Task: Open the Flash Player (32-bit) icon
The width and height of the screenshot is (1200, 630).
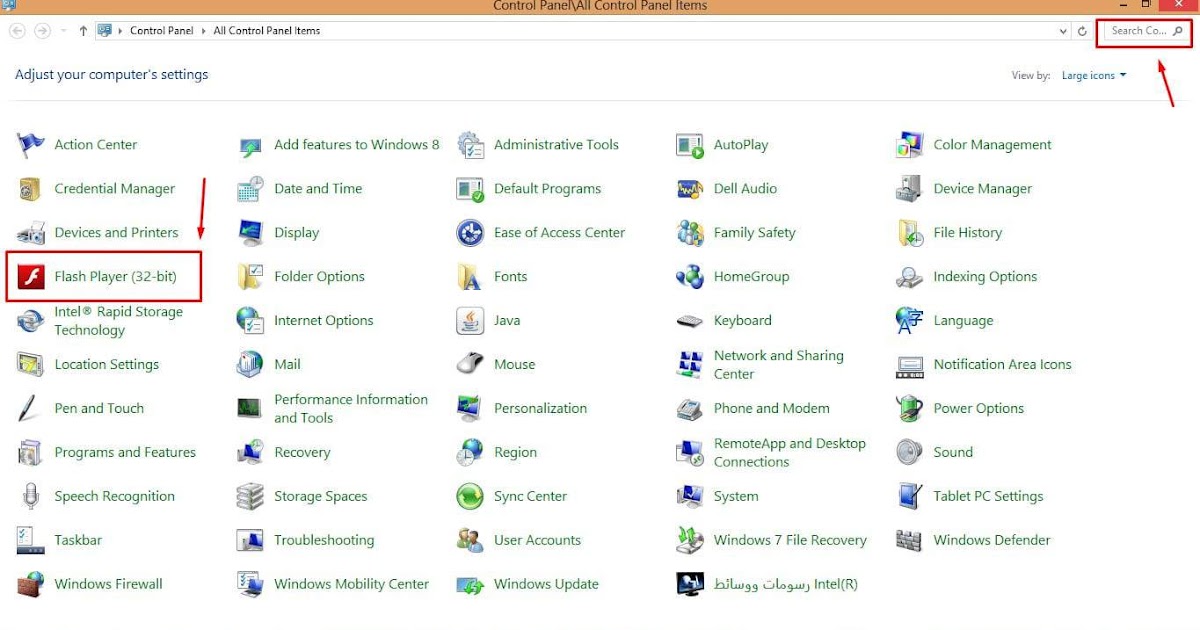Action: (31, 277)
